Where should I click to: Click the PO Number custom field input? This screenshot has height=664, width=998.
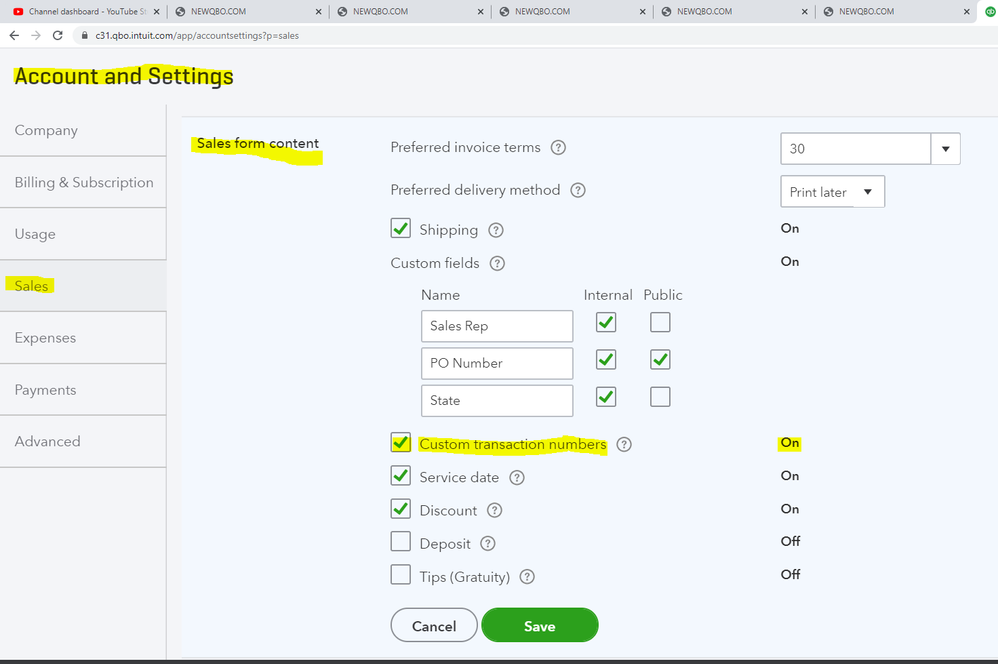[497, 363]
